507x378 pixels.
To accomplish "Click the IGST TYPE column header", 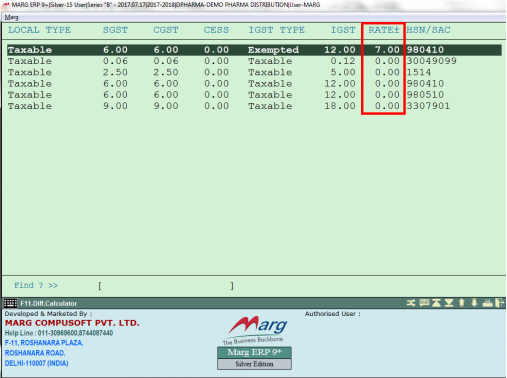I will tap(277, 30).
